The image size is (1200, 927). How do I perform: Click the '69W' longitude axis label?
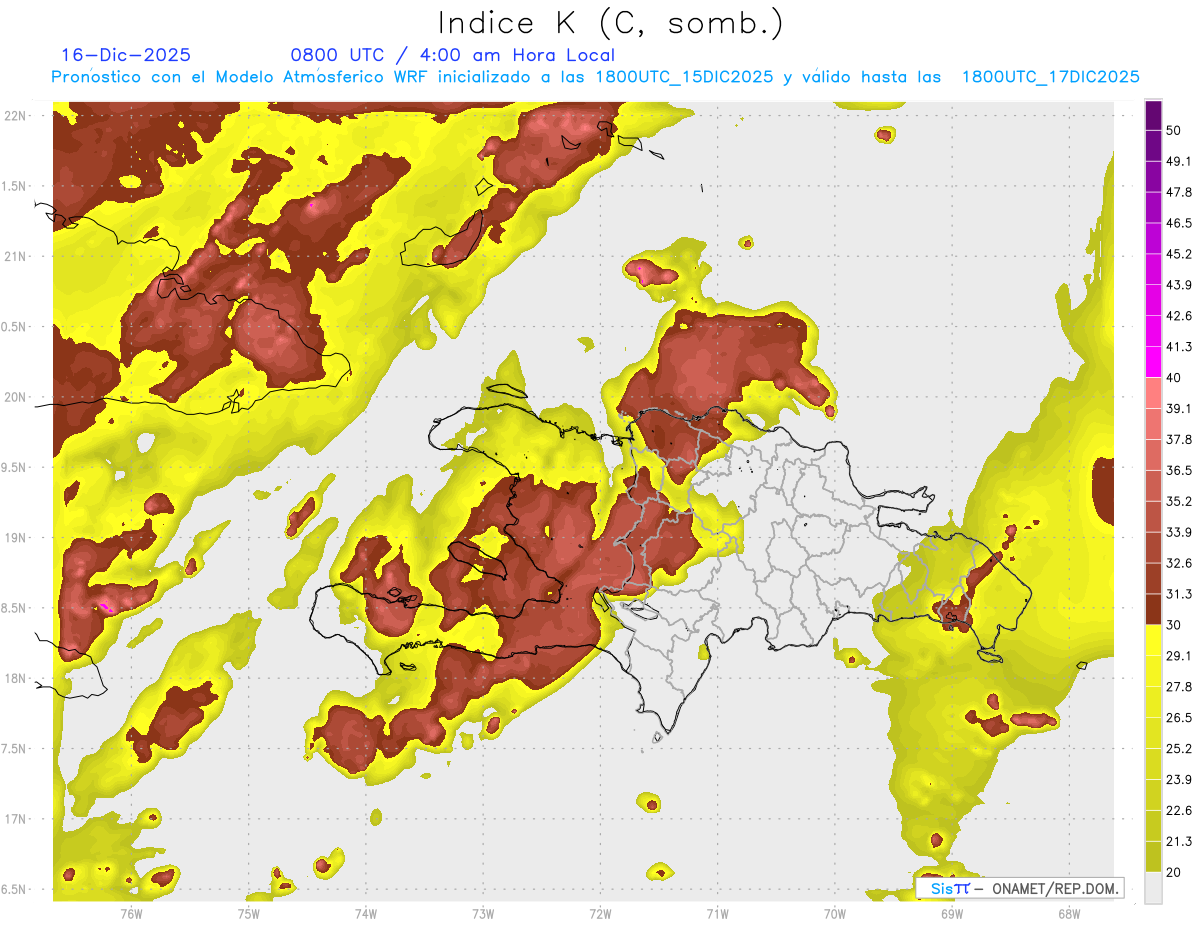(952, 914)
